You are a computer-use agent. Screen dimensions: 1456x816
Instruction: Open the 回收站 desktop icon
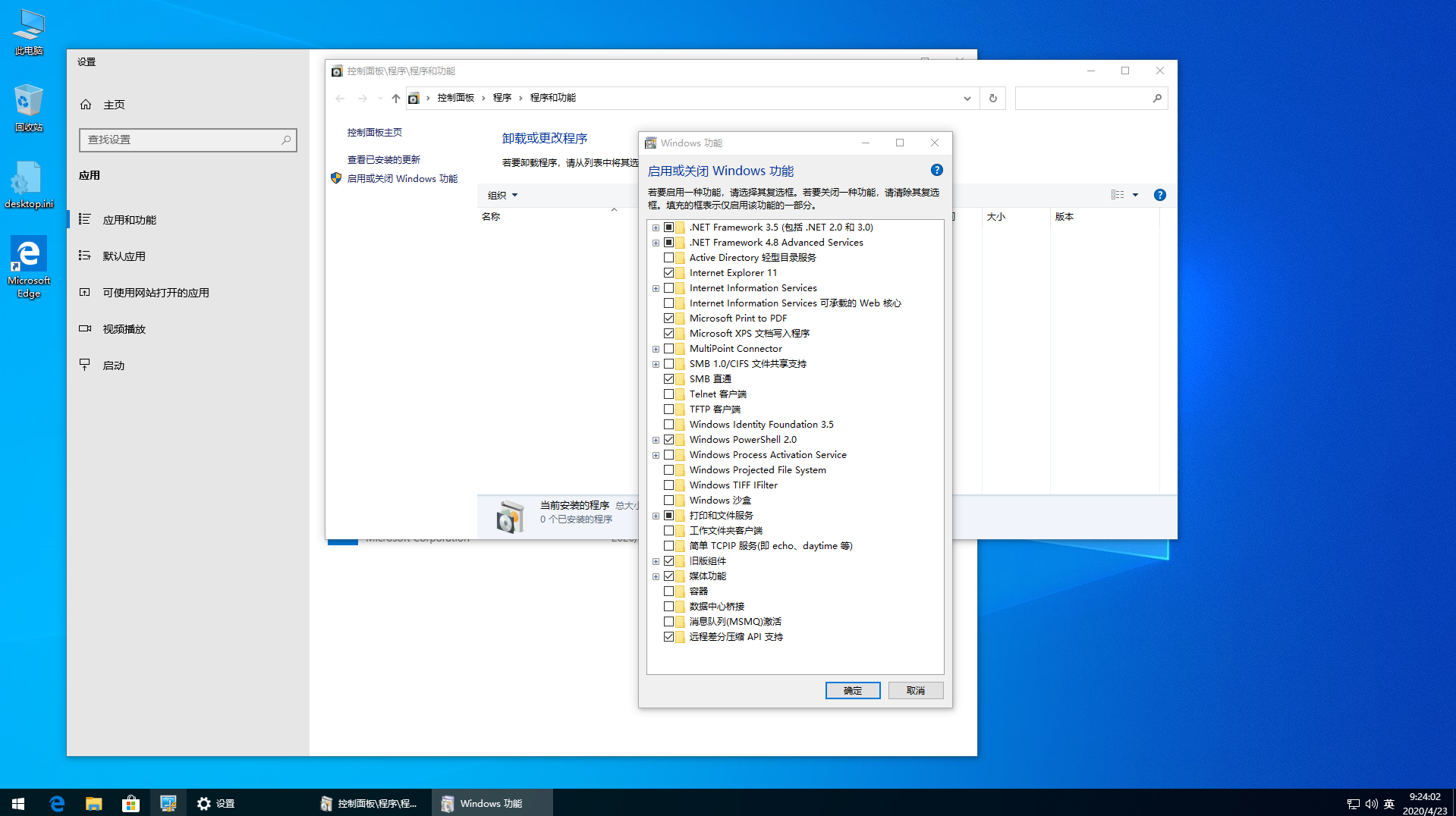(x=29, y=108)
